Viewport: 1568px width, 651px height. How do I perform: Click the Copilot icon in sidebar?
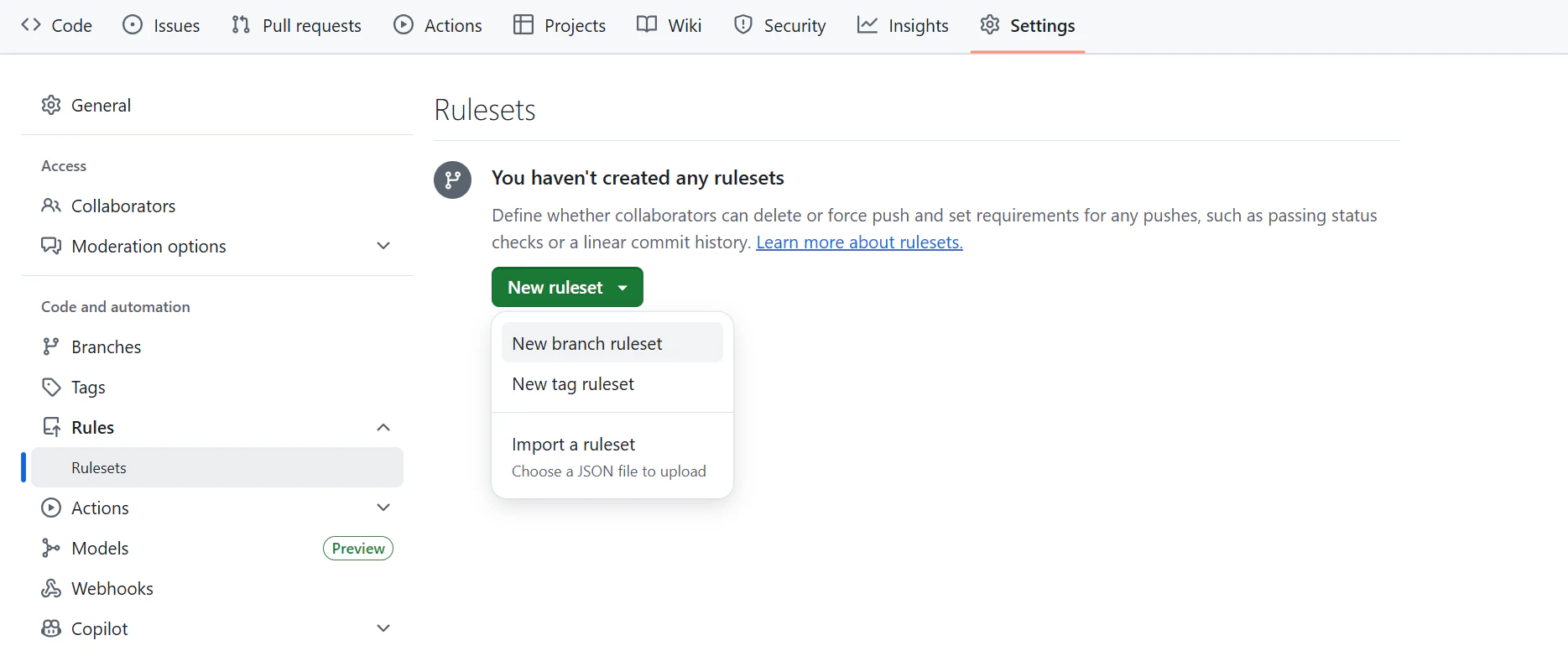click(x=51, y=628)
